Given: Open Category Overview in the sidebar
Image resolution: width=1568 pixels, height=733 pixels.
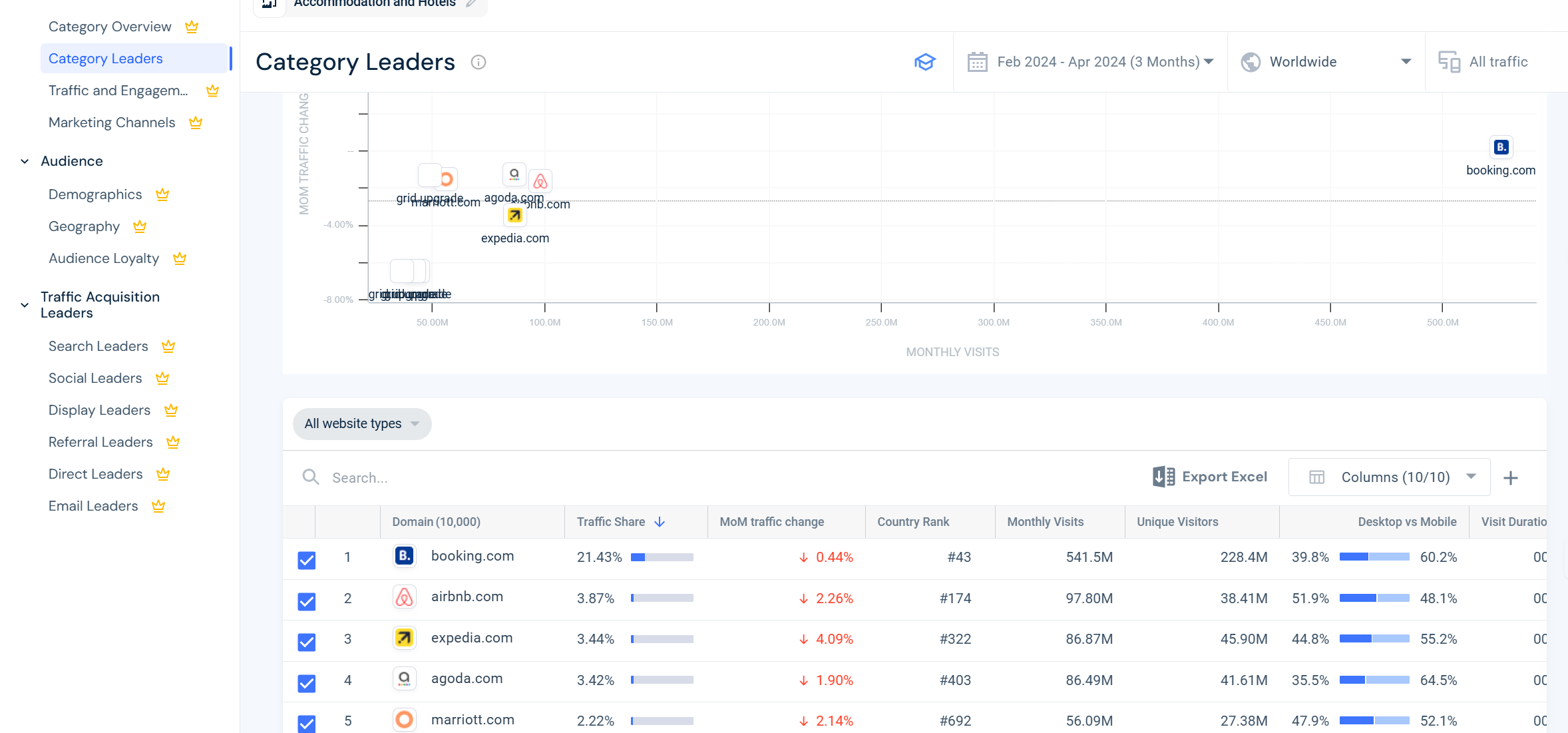Looking at the screenshot, I should pyautogui.click(x=110, y=27).
